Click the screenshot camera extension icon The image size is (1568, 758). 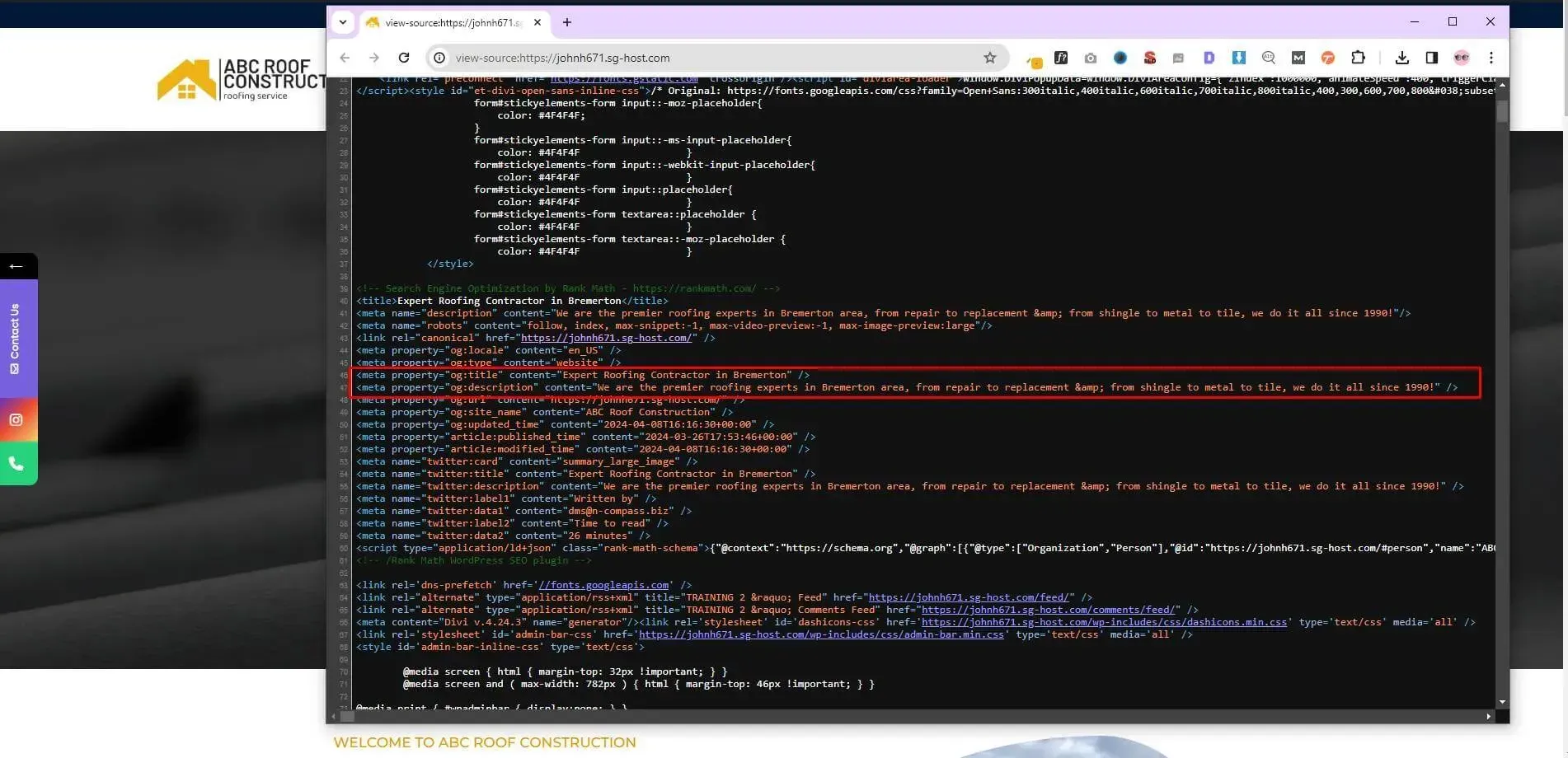(x=1091, y=58)
